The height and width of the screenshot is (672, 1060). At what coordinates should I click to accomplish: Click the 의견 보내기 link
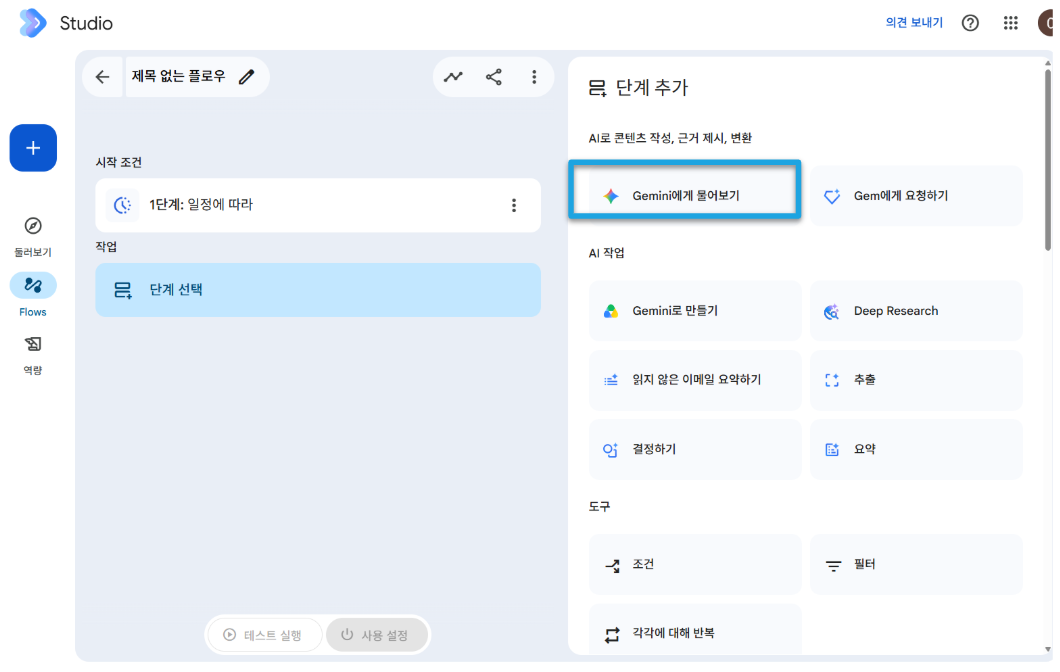[914, 23]
